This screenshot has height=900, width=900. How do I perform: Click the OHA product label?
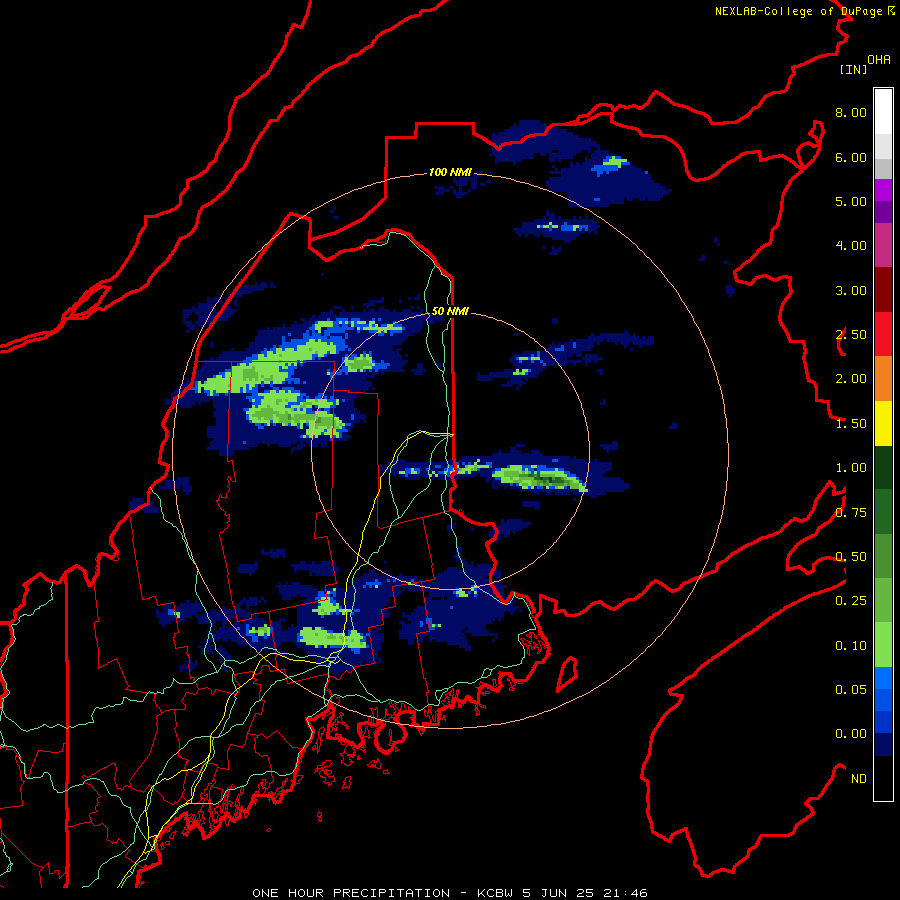click(x=879, y=60)
